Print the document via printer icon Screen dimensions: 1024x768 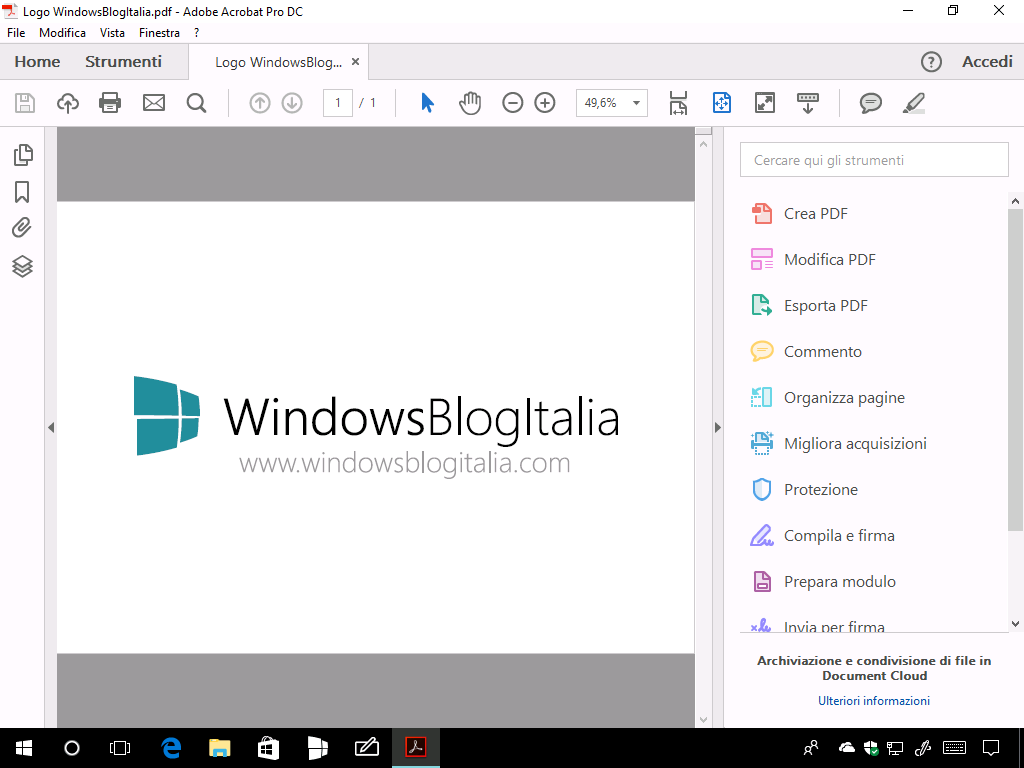[110, 103]
